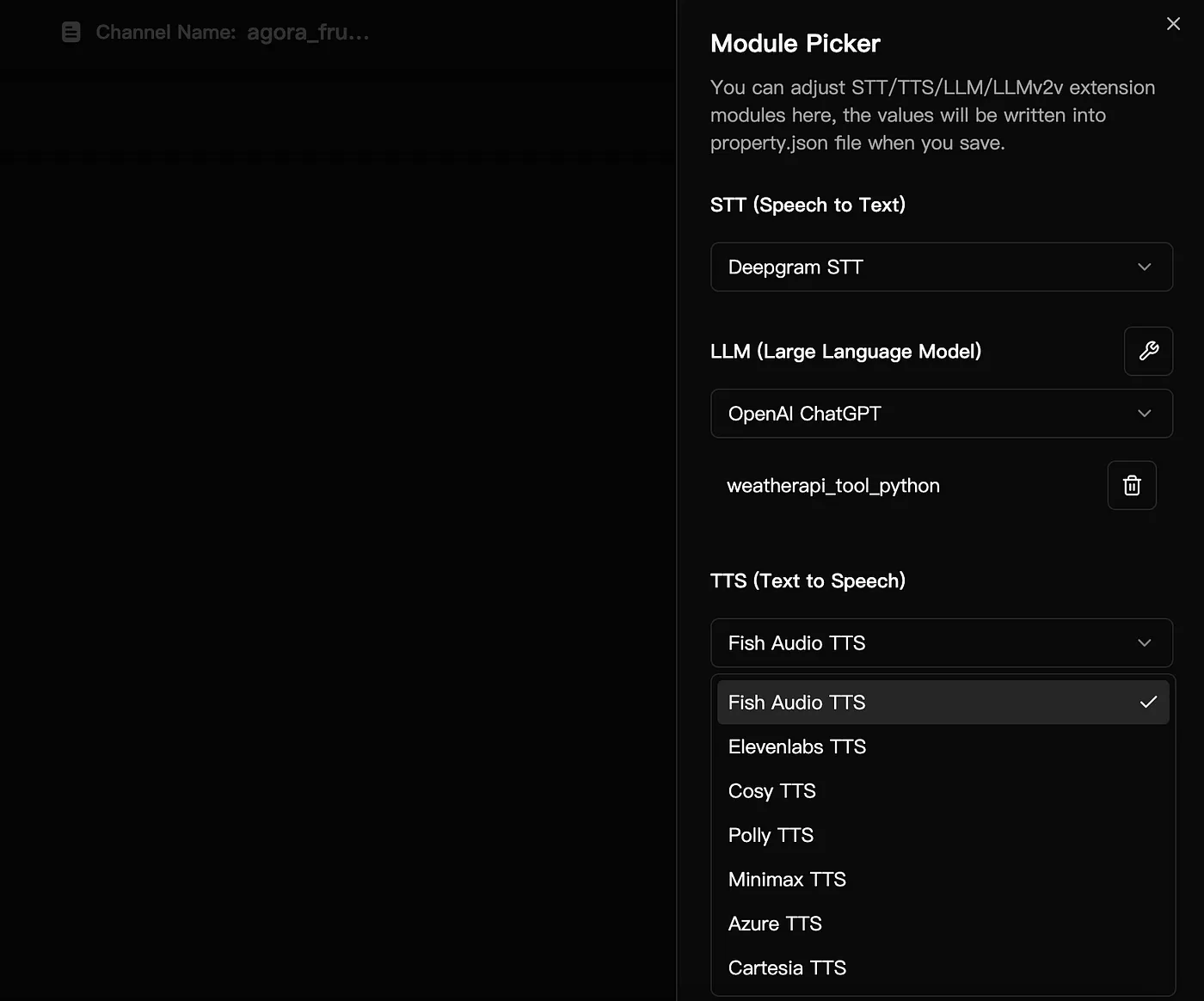Select Cartesia TTS option

(x=787, y=968)
